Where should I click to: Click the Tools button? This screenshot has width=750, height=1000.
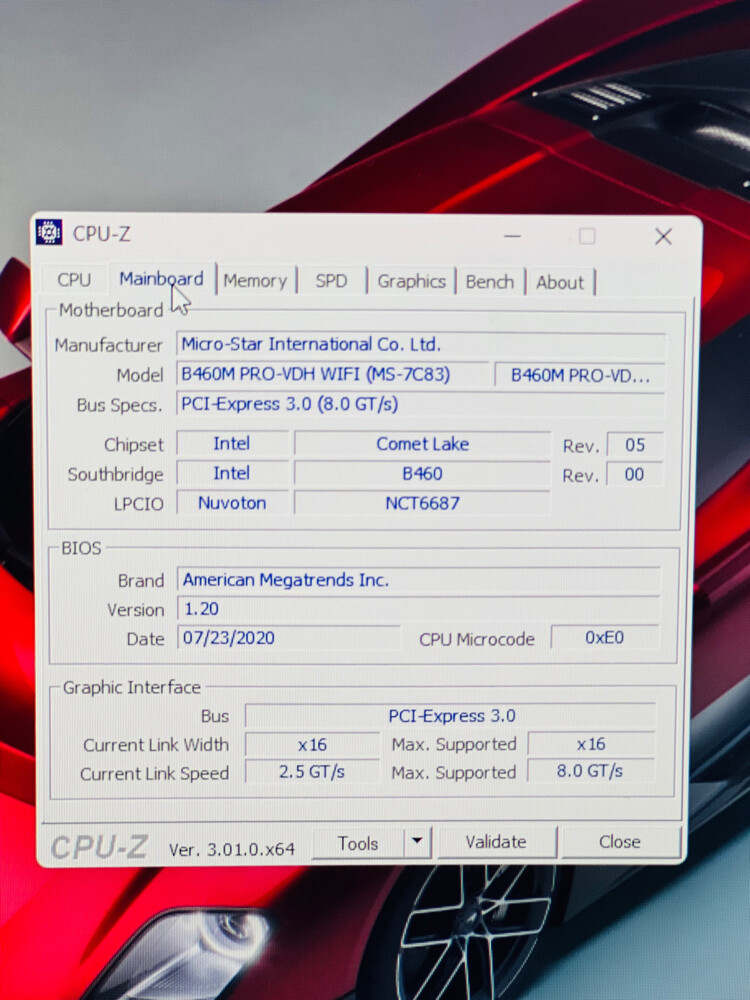point(358,843)
